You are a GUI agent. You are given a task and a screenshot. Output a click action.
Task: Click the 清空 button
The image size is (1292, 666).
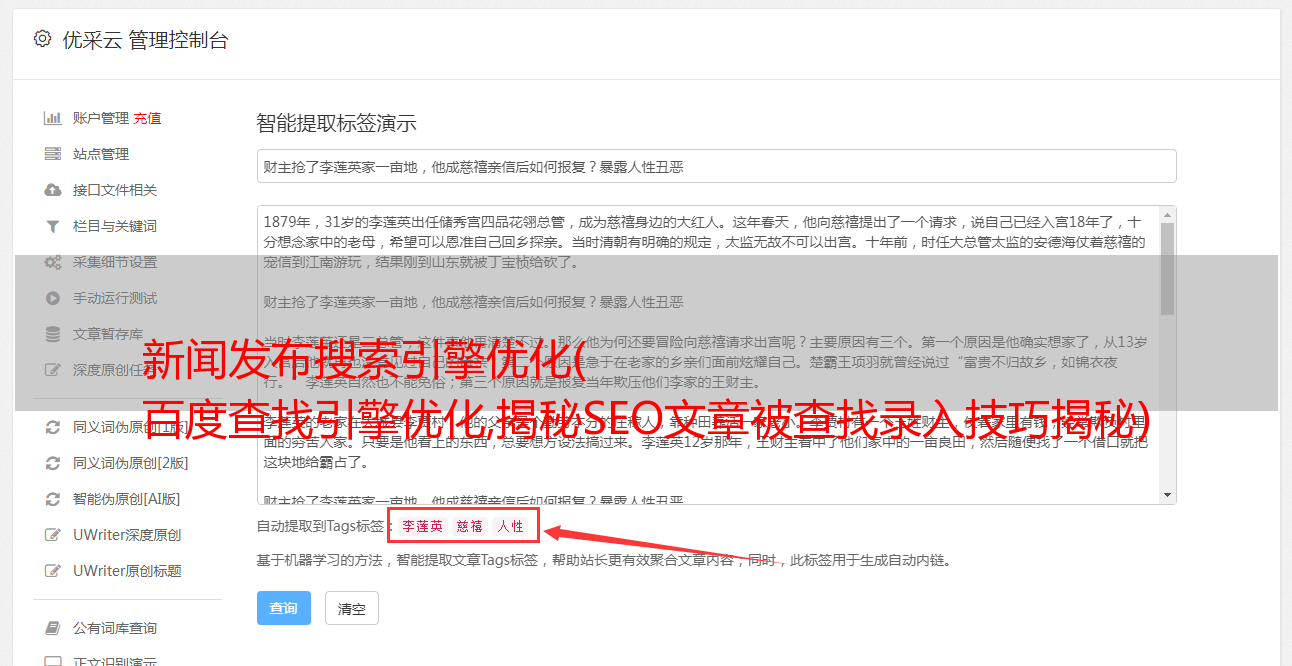pos(352,608)
